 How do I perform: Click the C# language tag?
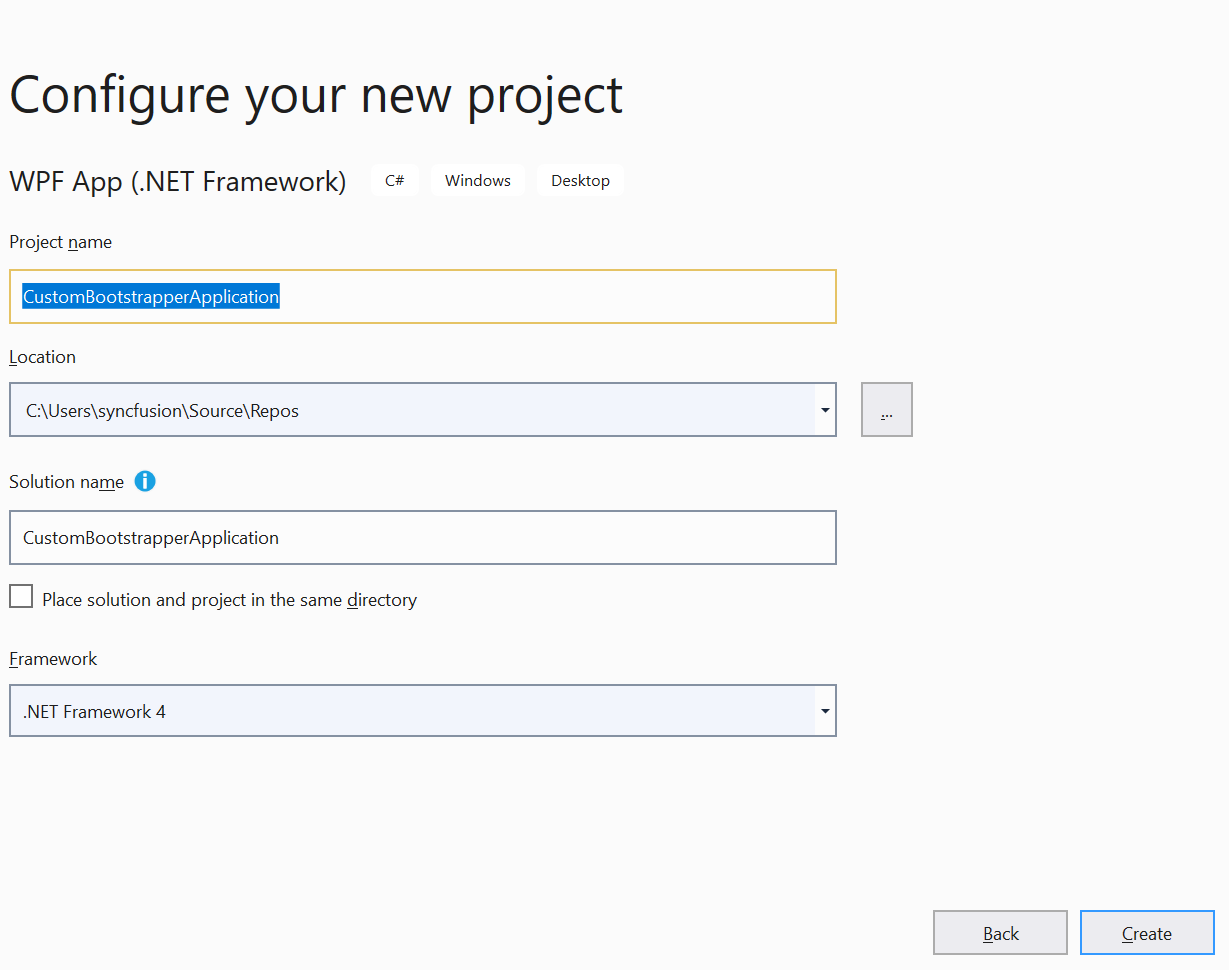pos(395,181)
